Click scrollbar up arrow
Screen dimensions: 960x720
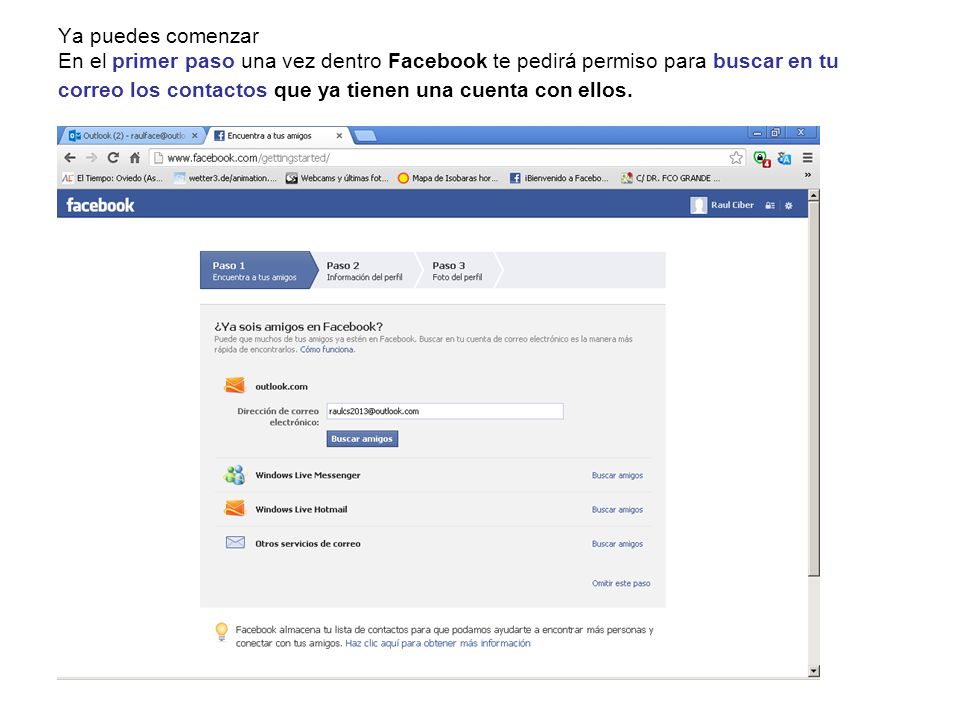point(814,196)
